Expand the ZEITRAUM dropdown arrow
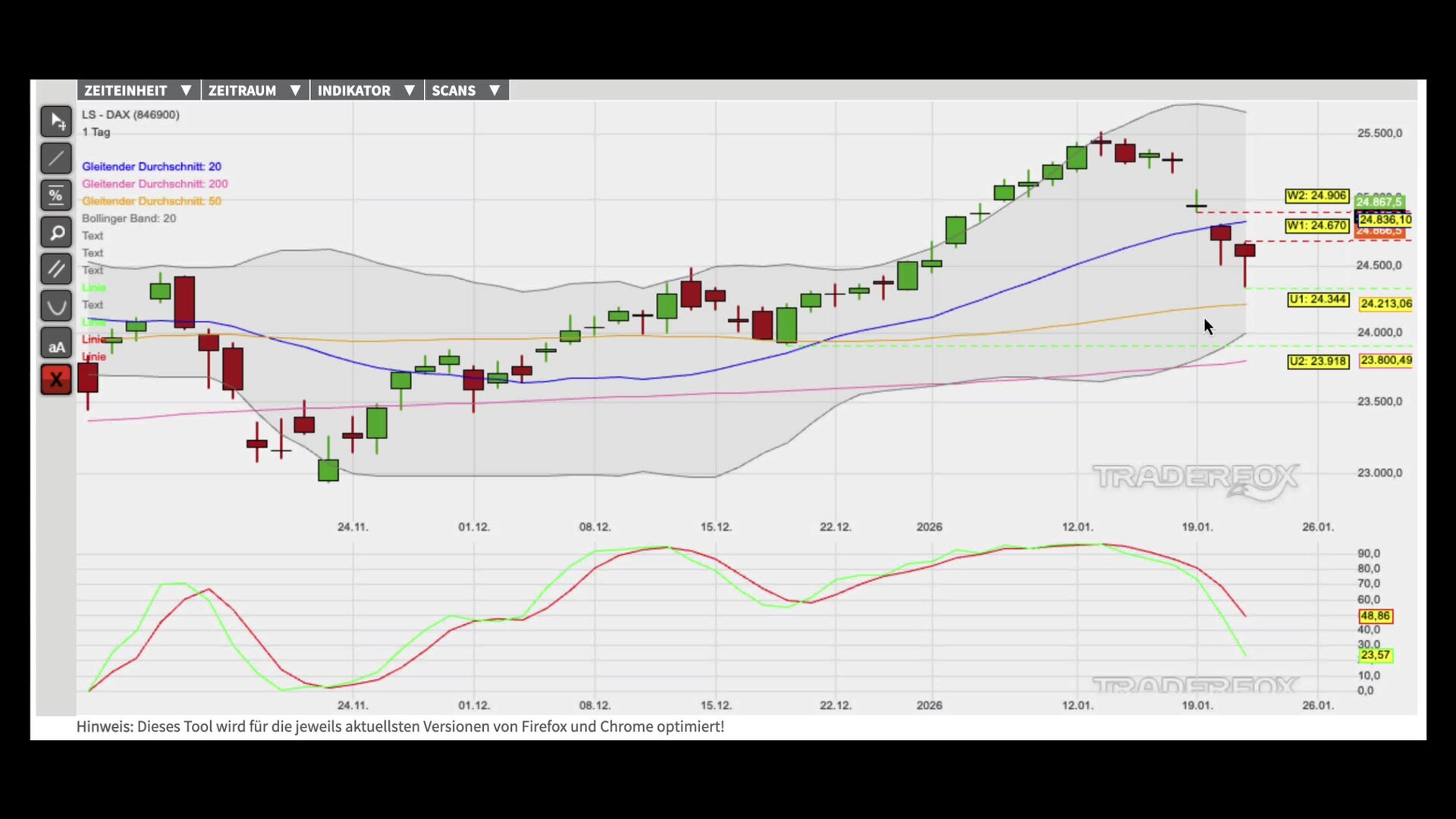This screenshot has width=1456, height=819. pyautogui.click(x=295, y=90)
